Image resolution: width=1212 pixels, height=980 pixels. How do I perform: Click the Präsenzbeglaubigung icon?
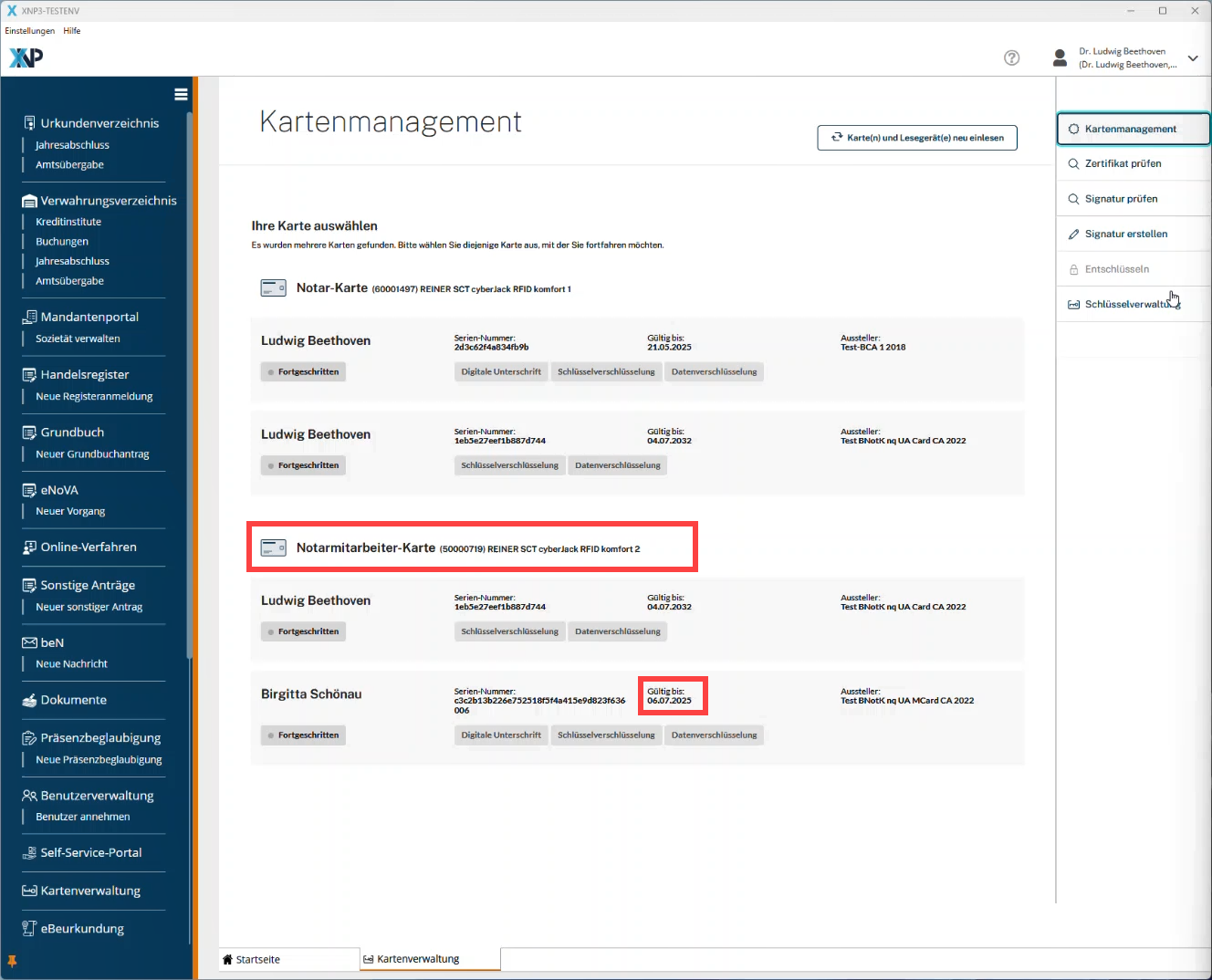click(29, 737)
